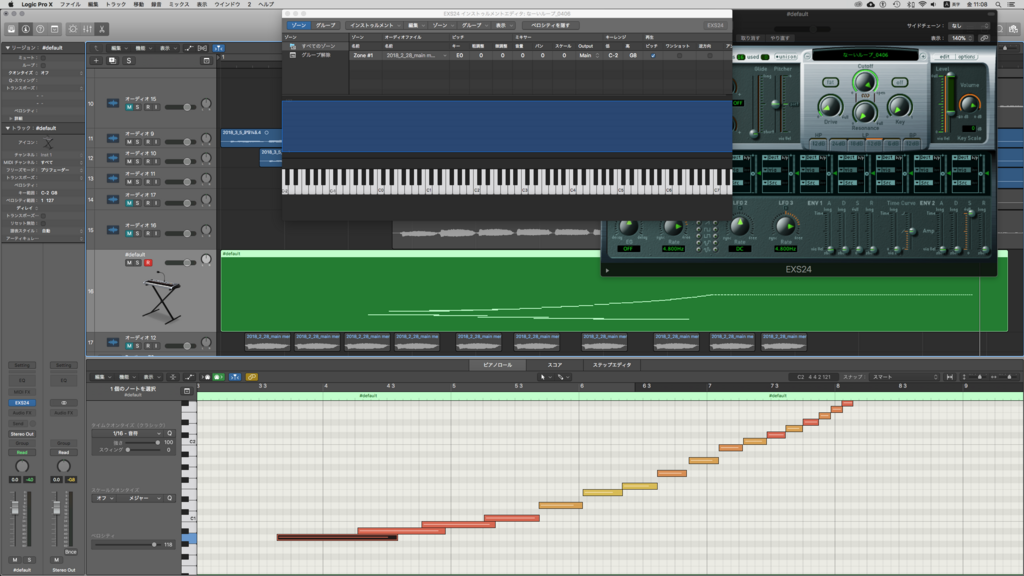
Task: Mute the オーディオ 15 track
Action: point(129,107)
